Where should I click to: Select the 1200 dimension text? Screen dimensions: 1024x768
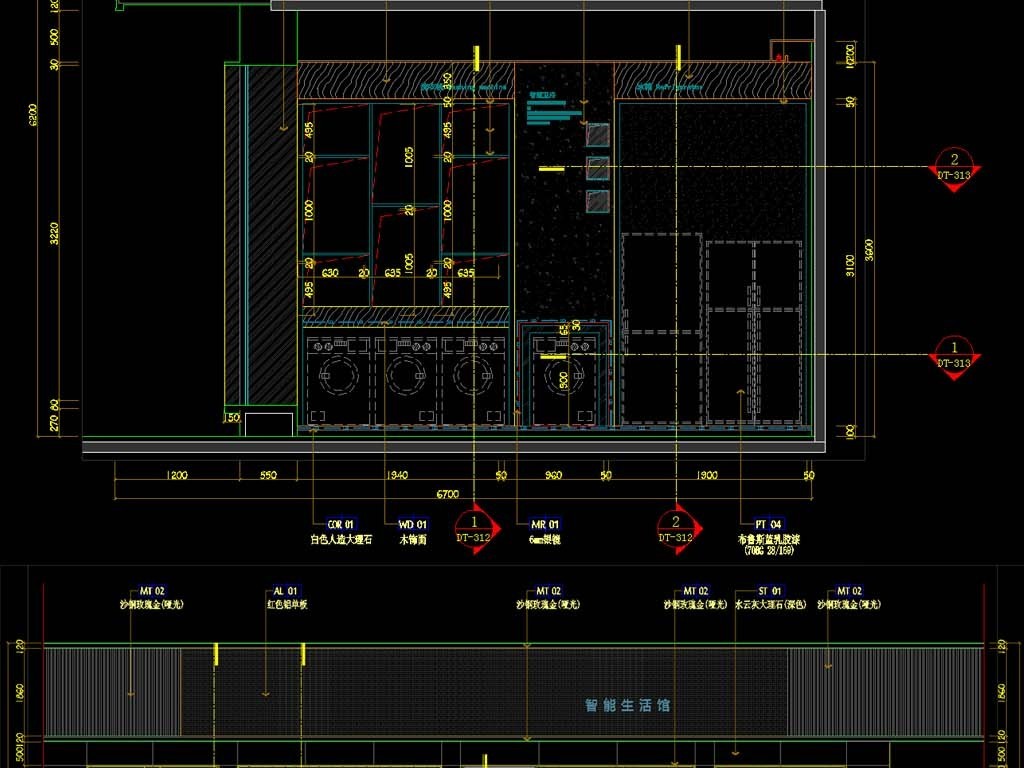tap(176, 476)
